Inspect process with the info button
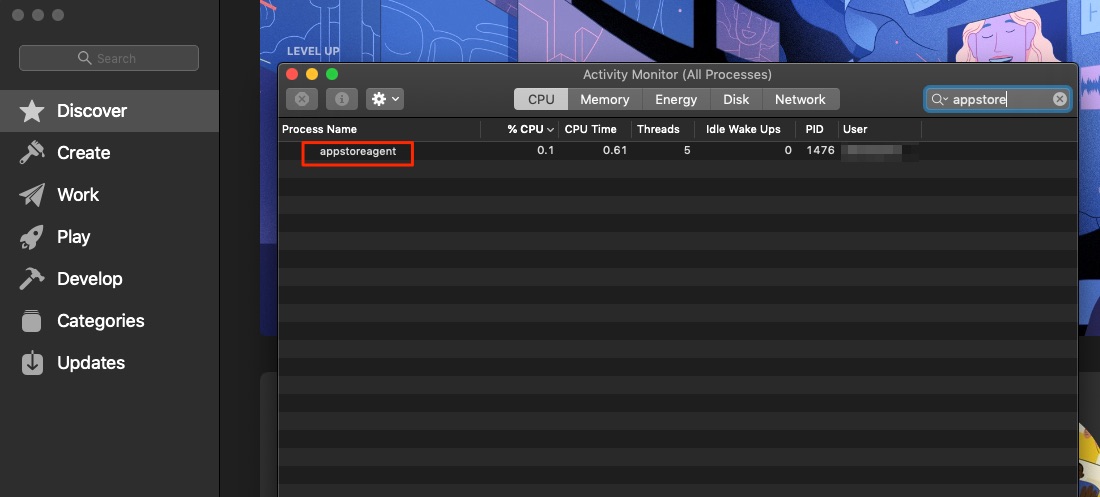The image size is (1100, 497). (342, 99)
